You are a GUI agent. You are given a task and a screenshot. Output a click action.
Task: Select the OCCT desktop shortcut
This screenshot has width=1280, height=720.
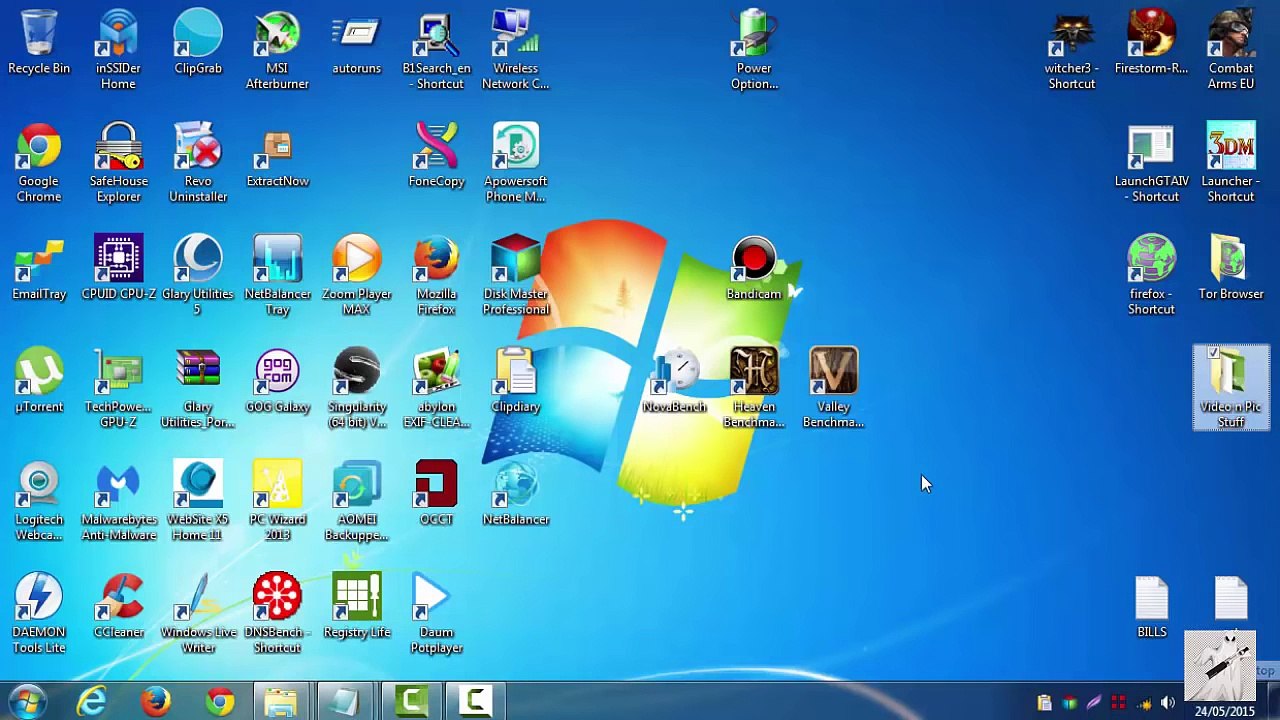tap(436, 493)
